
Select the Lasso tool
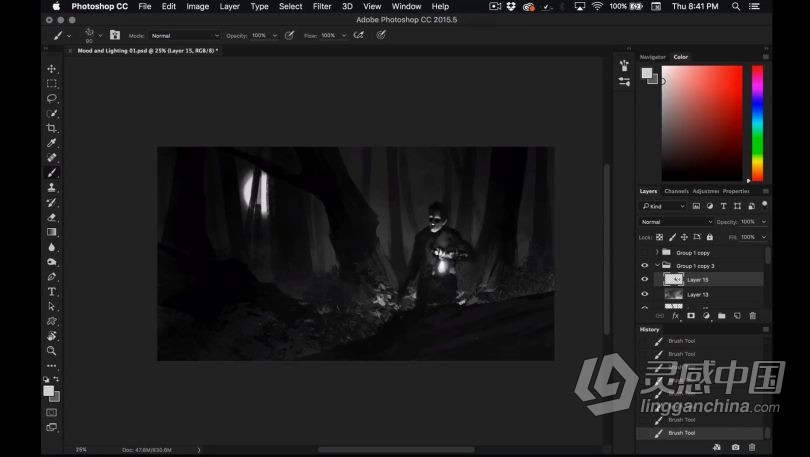coord(52,98)
